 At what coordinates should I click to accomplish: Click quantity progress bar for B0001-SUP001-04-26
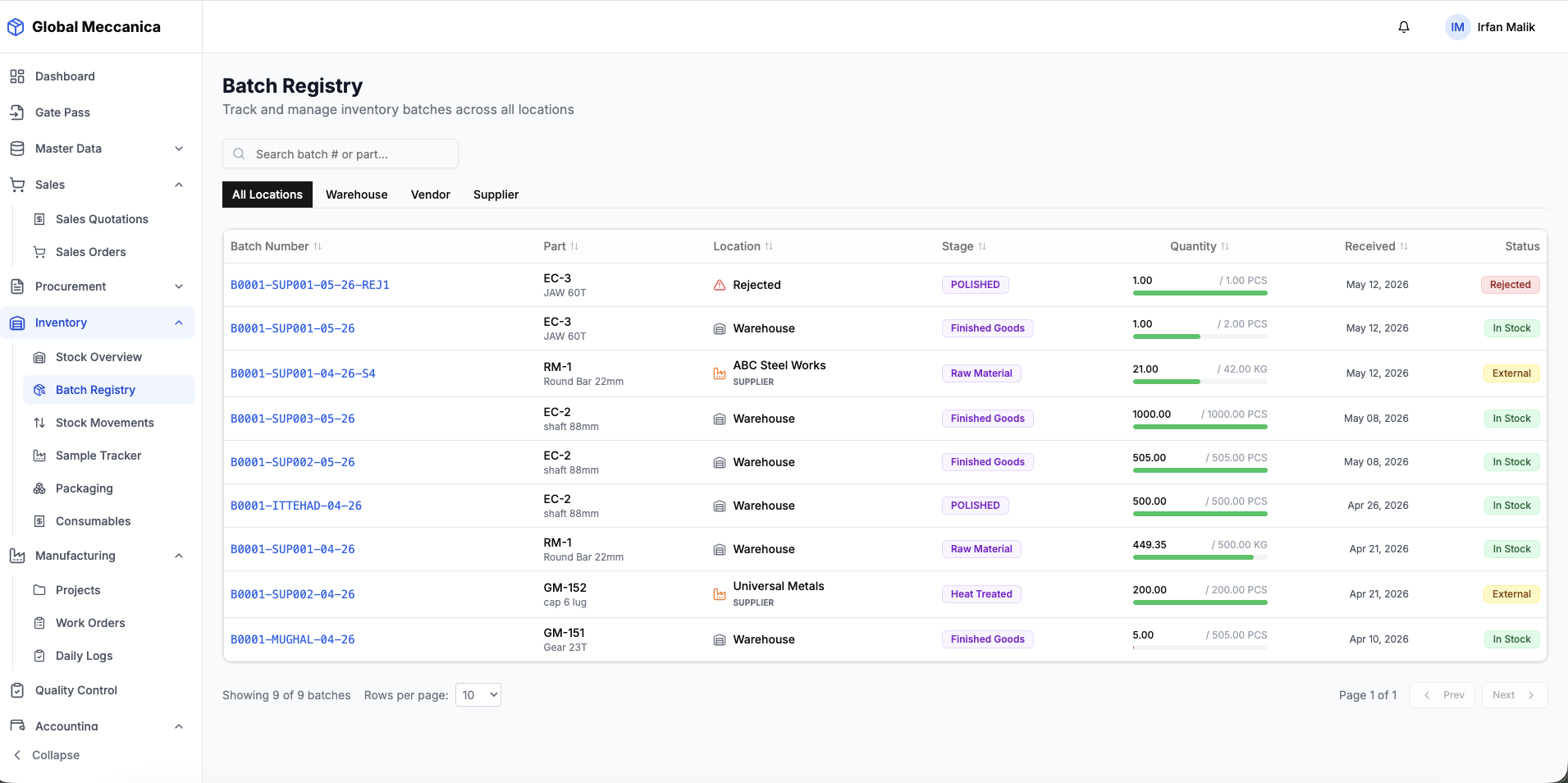[x=1200, y=557]
